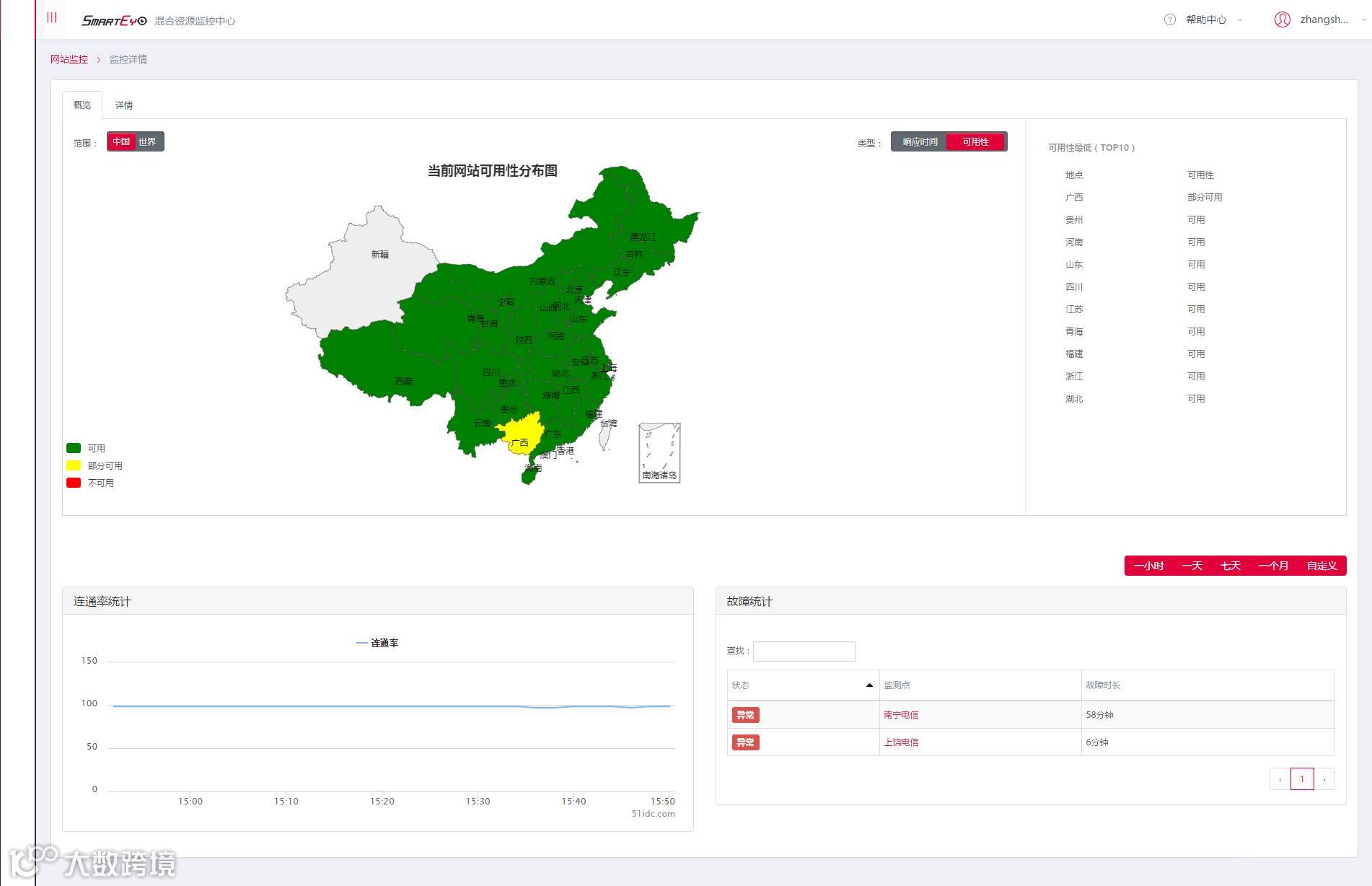Toggle the red 不可用 legend swatch
The image size is (1372, 886).
coord(74,483)
